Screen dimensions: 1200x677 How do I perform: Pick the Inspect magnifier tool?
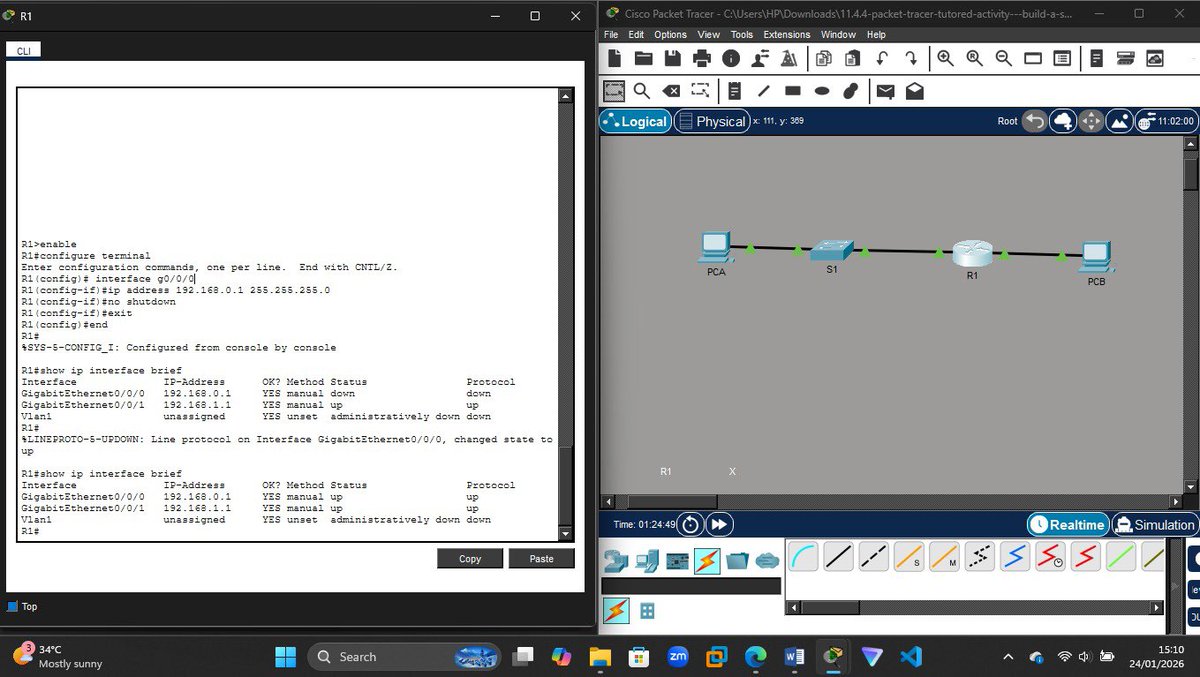pos(642,91)
